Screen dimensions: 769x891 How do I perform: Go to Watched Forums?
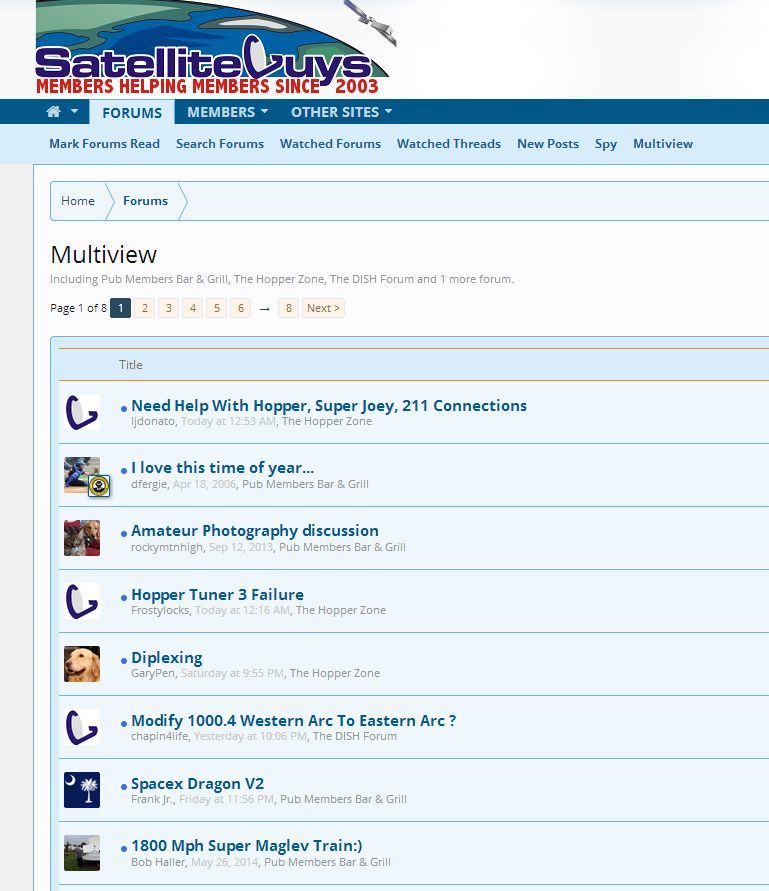pyautogui.click(x=330, y=144)
